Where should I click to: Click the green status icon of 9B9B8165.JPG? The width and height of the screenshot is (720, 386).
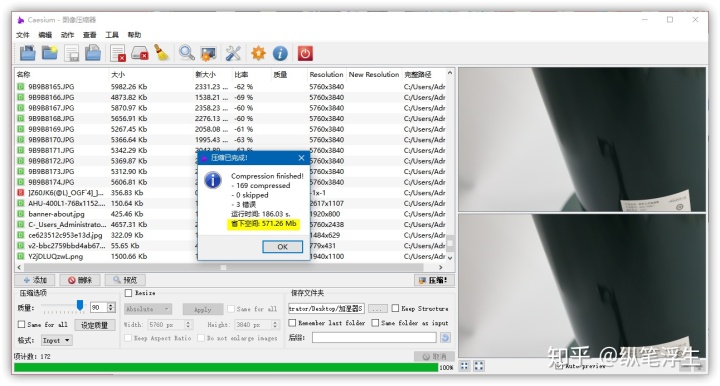tap(21, 87)
